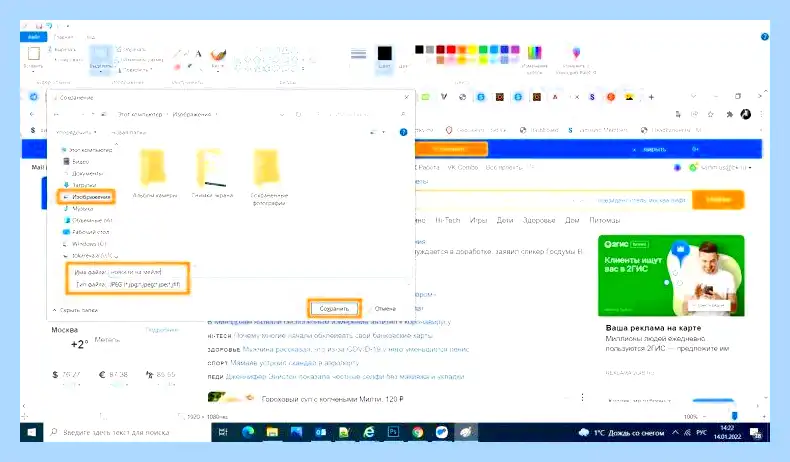Screen dimensions: 790x462
Task: Click the Paint zoom slider handle
Action: [x=735, y=416]
